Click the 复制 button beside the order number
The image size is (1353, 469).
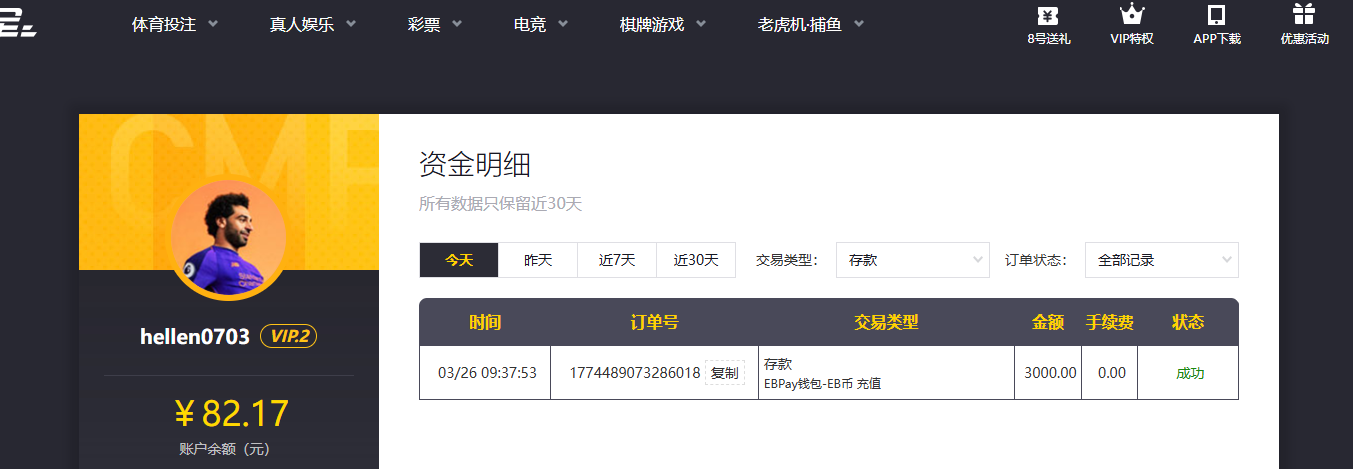(x=724, y=373)
